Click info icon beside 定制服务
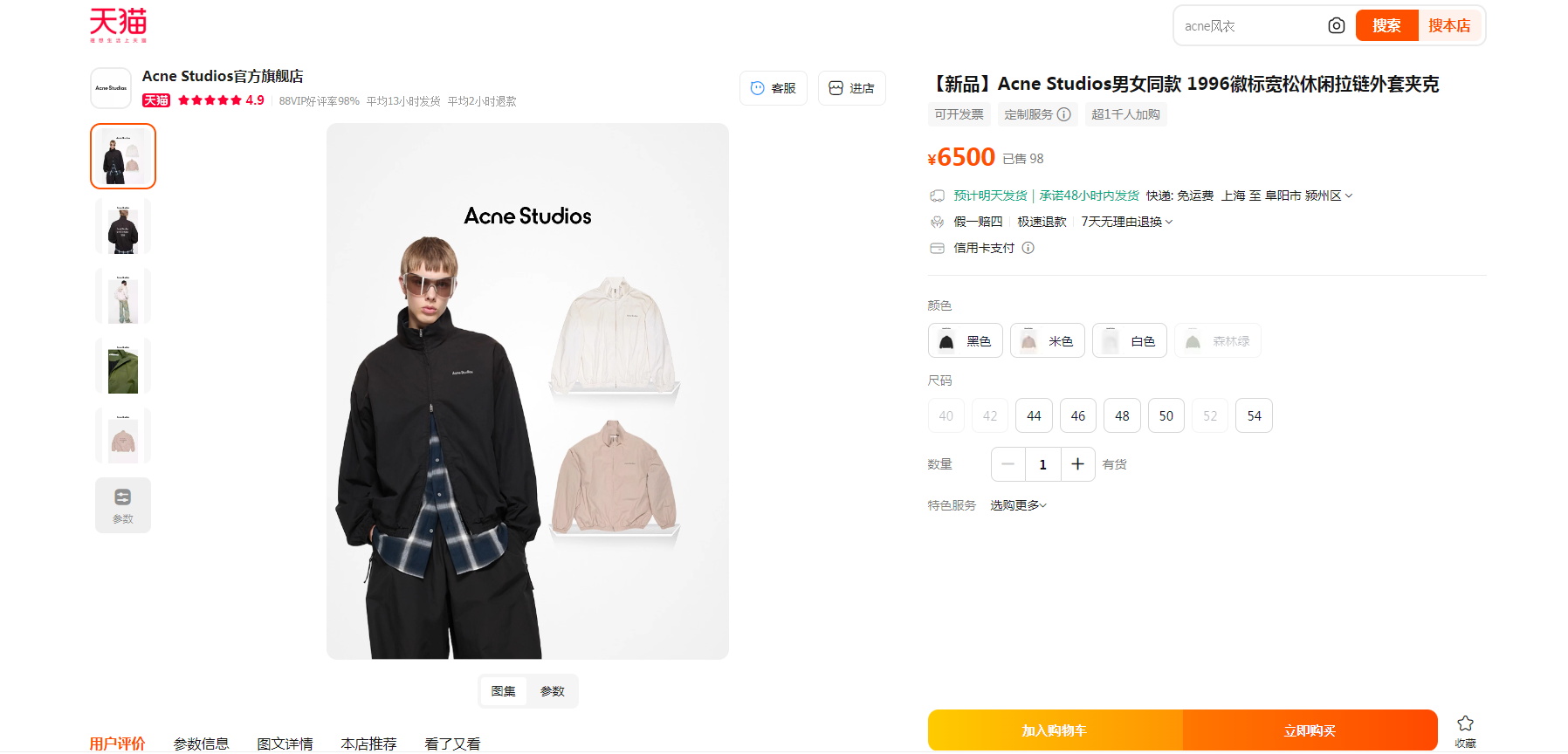Viewport: 1568px width, 754px height. (x=1063, y=114)
